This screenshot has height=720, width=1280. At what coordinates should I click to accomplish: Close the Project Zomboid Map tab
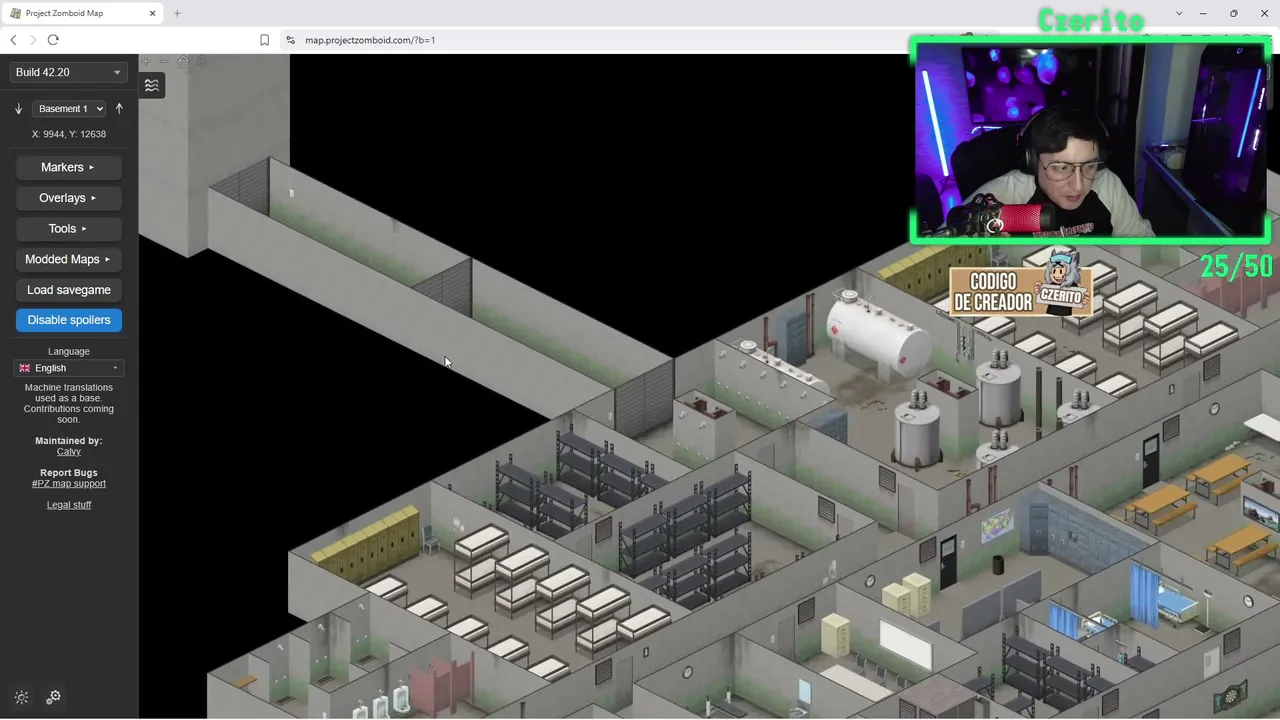tap(152, 14)
